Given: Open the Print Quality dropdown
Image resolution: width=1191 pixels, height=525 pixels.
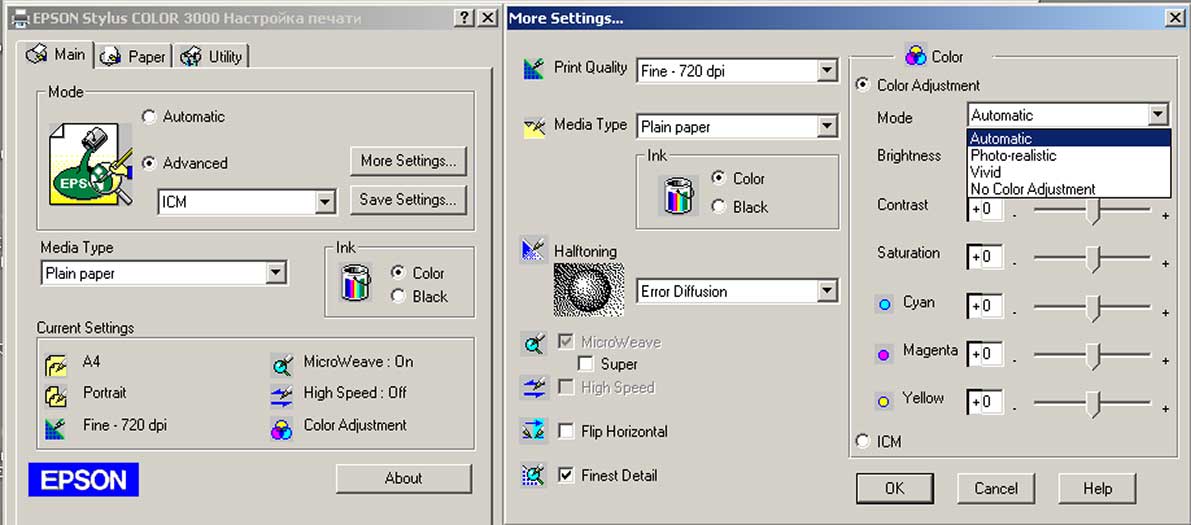Looking at the screenshot, I should (x=826, y=71).
